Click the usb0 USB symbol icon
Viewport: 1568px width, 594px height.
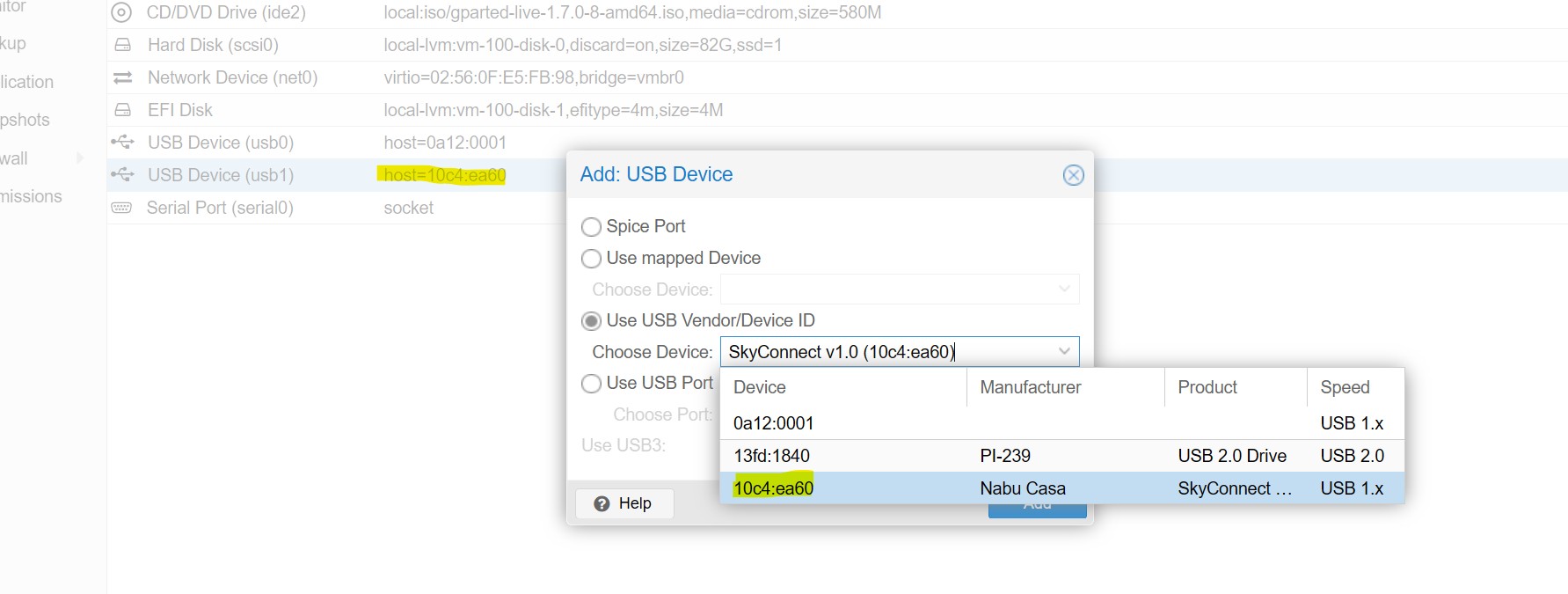coord(122,143)
